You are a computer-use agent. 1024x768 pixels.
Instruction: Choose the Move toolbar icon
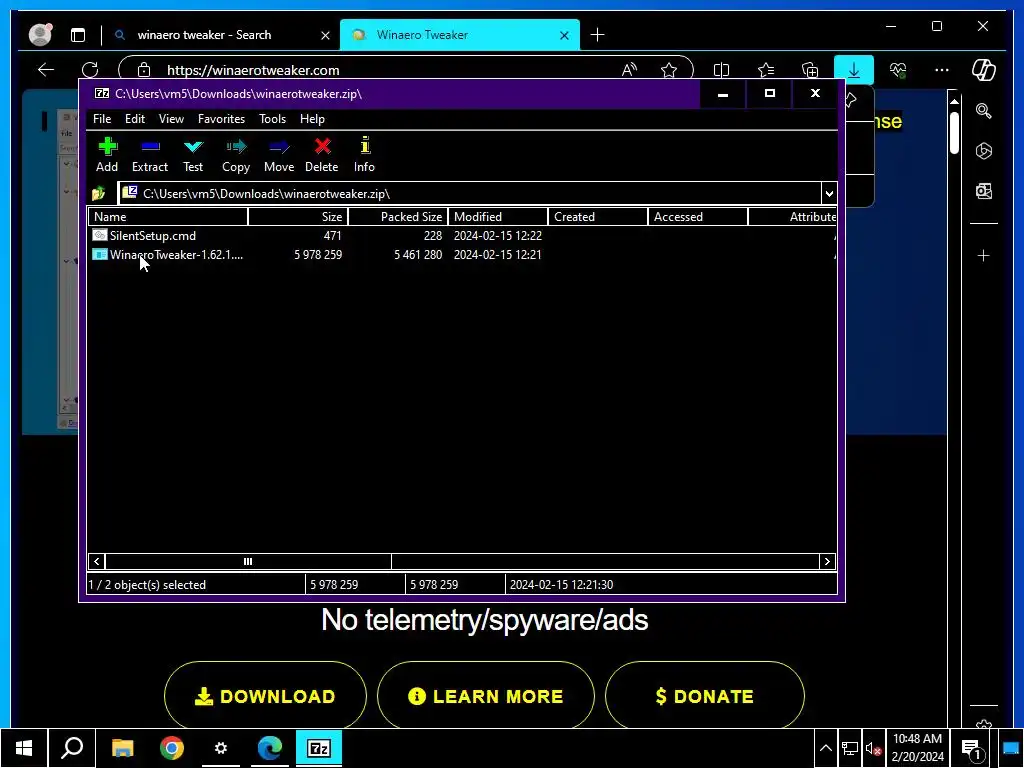(279, 155)
